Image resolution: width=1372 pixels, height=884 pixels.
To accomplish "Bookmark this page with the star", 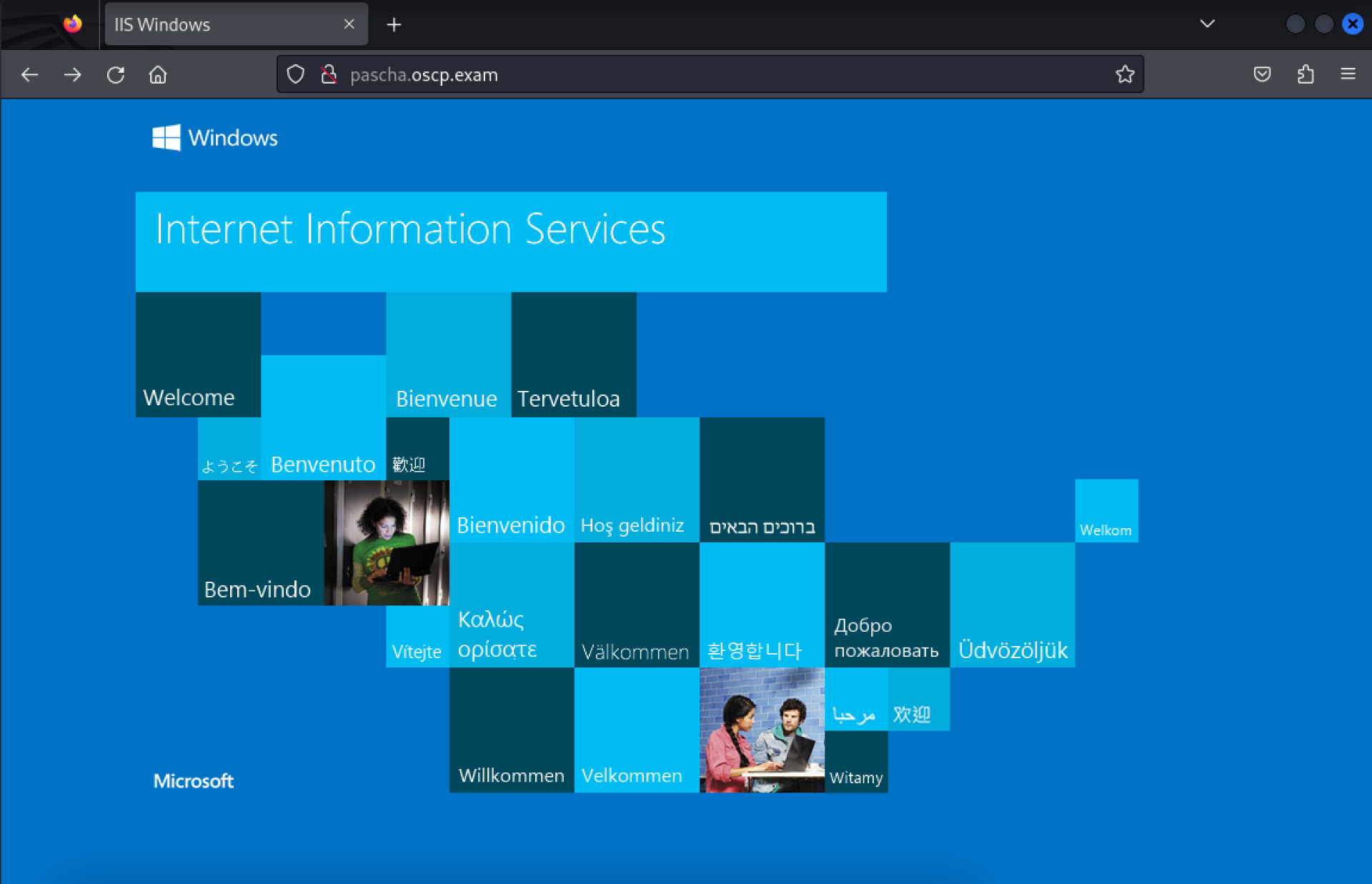I will click(1125, 74).
